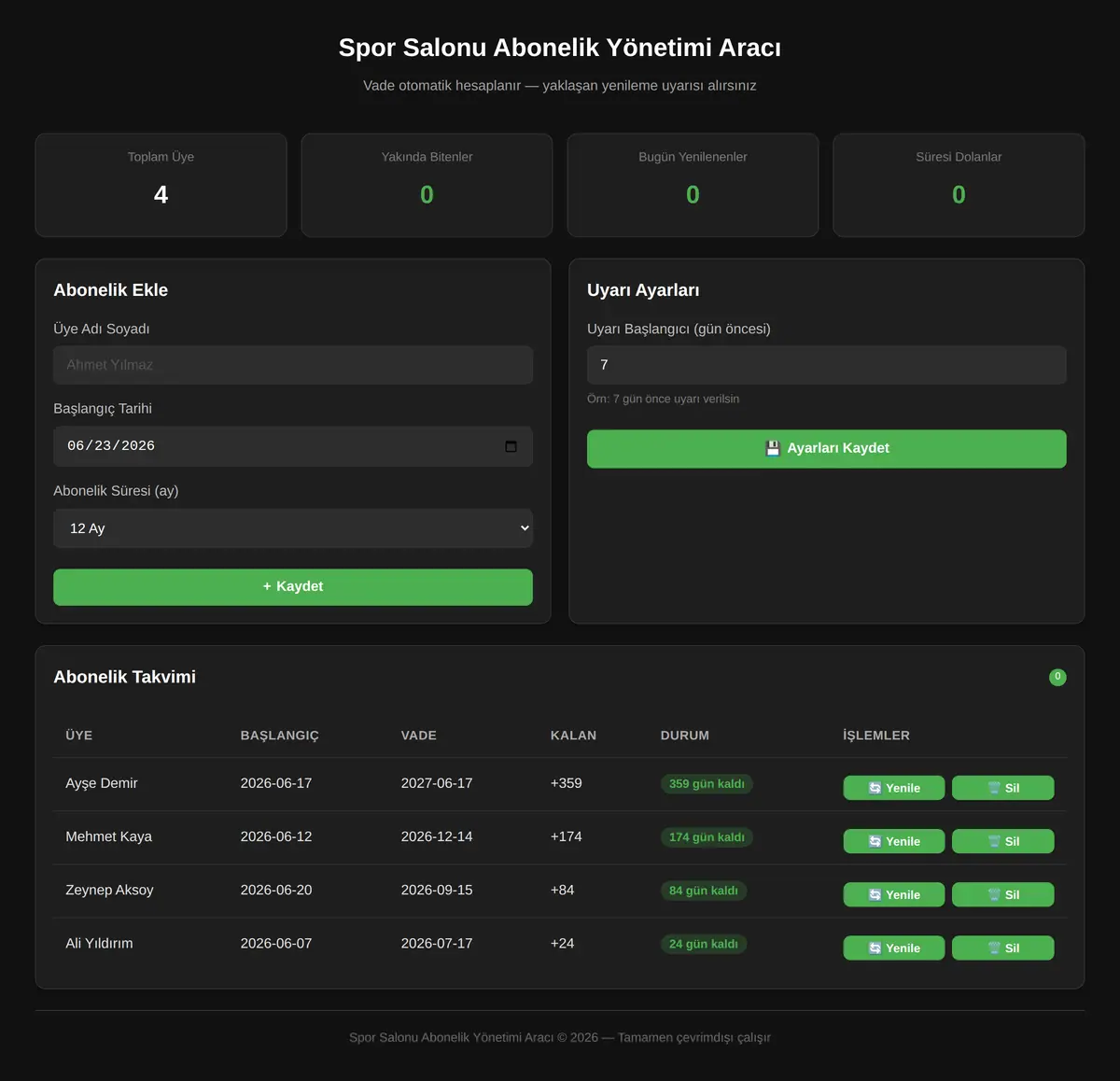This screenshot has height=1081, width=1120.
Task: Click the start date 2026-06-20
Action: click(x=276, y=890)
